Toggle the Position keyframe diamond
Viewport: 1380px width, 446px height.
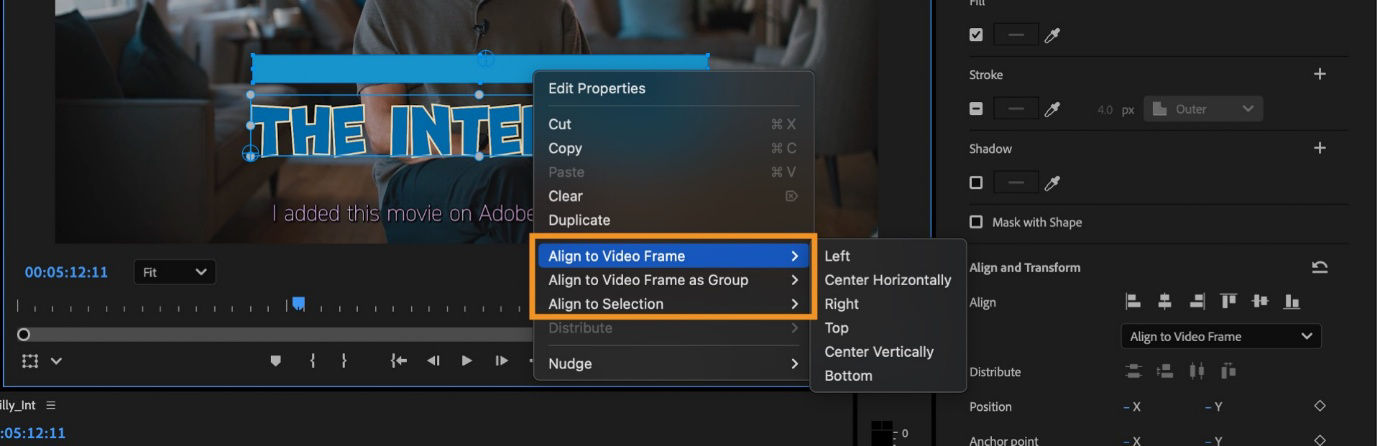pyautogui.click(x=1319, y=406)
